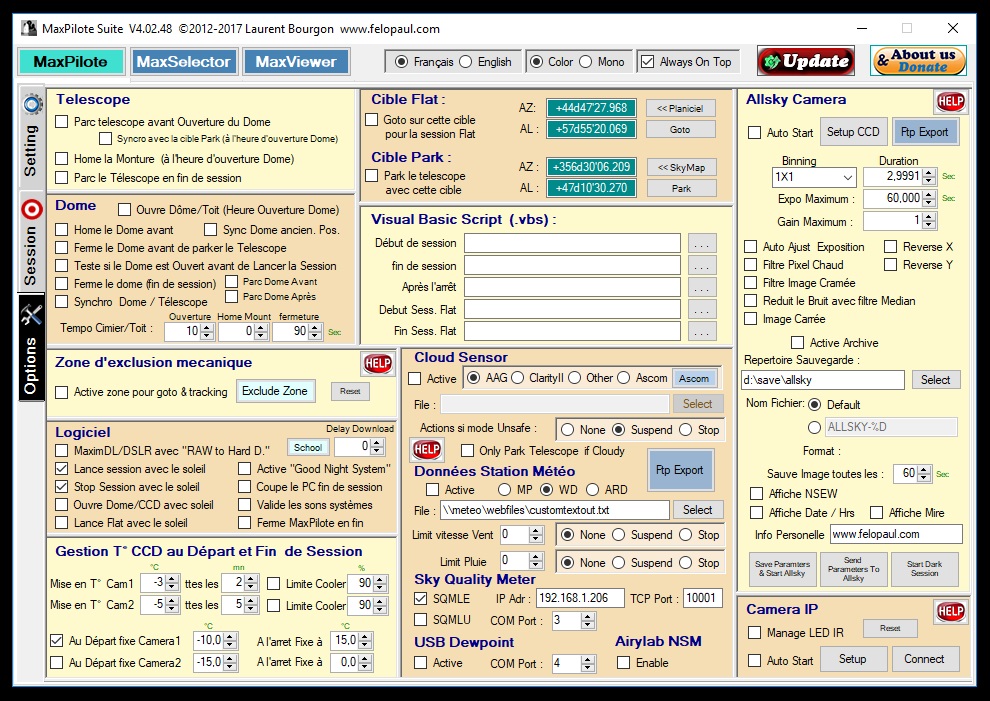
Task: Click the << Planiciel button
Action: pyautogui.click(x=681, y=108)
